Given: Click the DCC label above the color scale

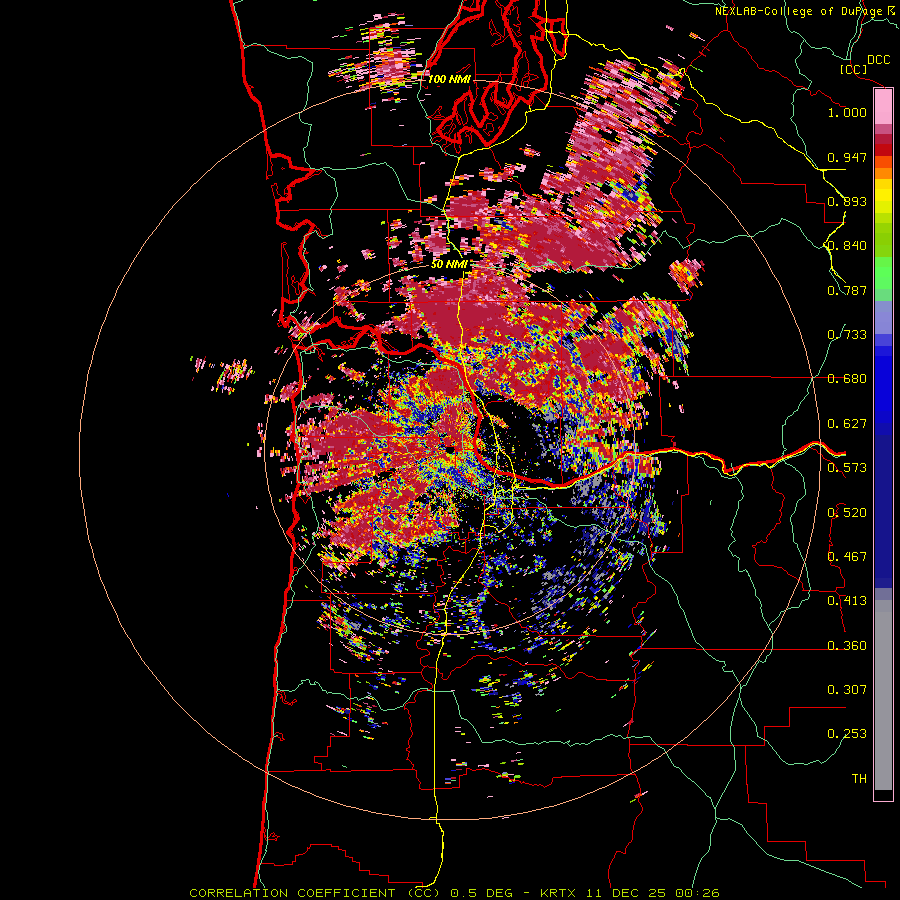Looking at the screenshot, I should point(878,60).
